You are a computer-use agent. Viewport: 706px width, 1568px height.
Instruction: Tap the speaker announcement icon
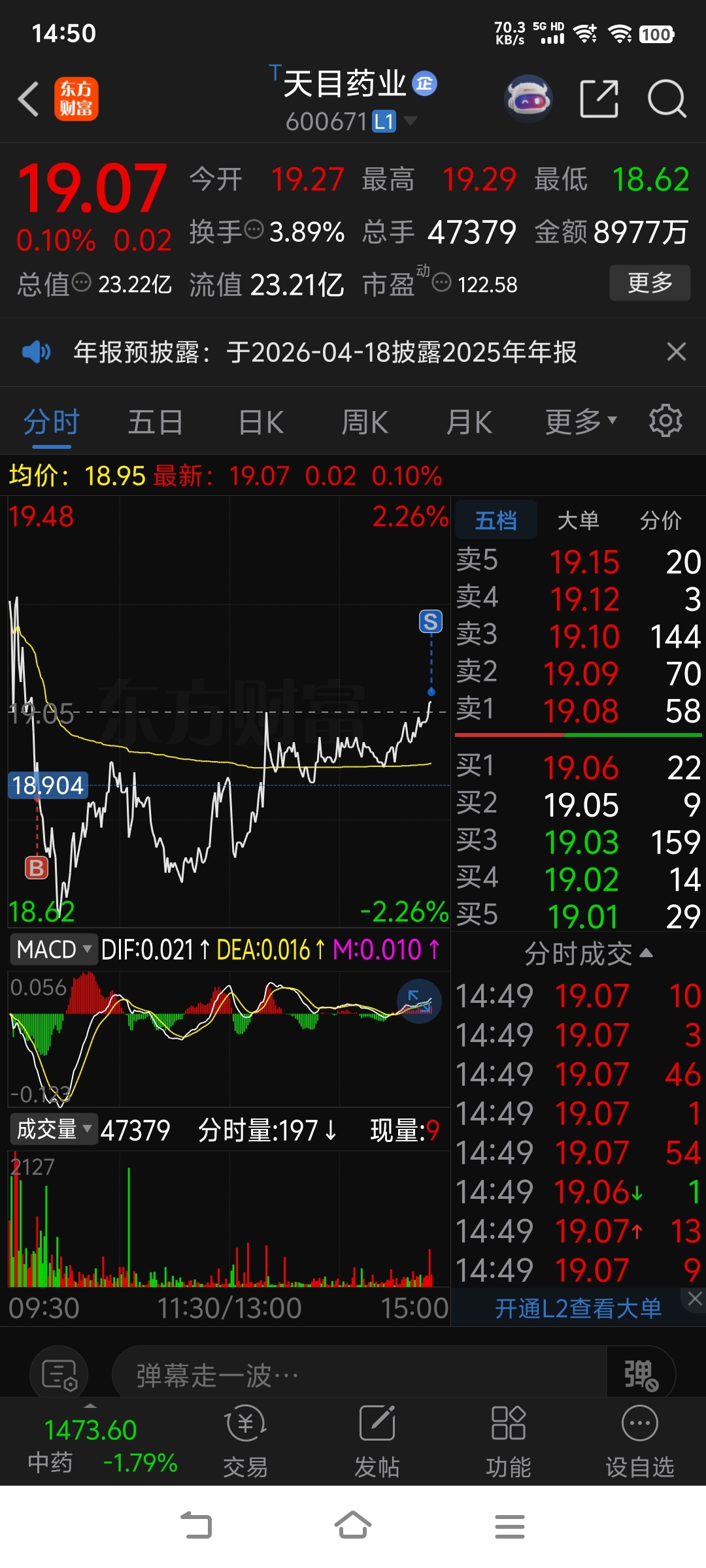(37, 352)
